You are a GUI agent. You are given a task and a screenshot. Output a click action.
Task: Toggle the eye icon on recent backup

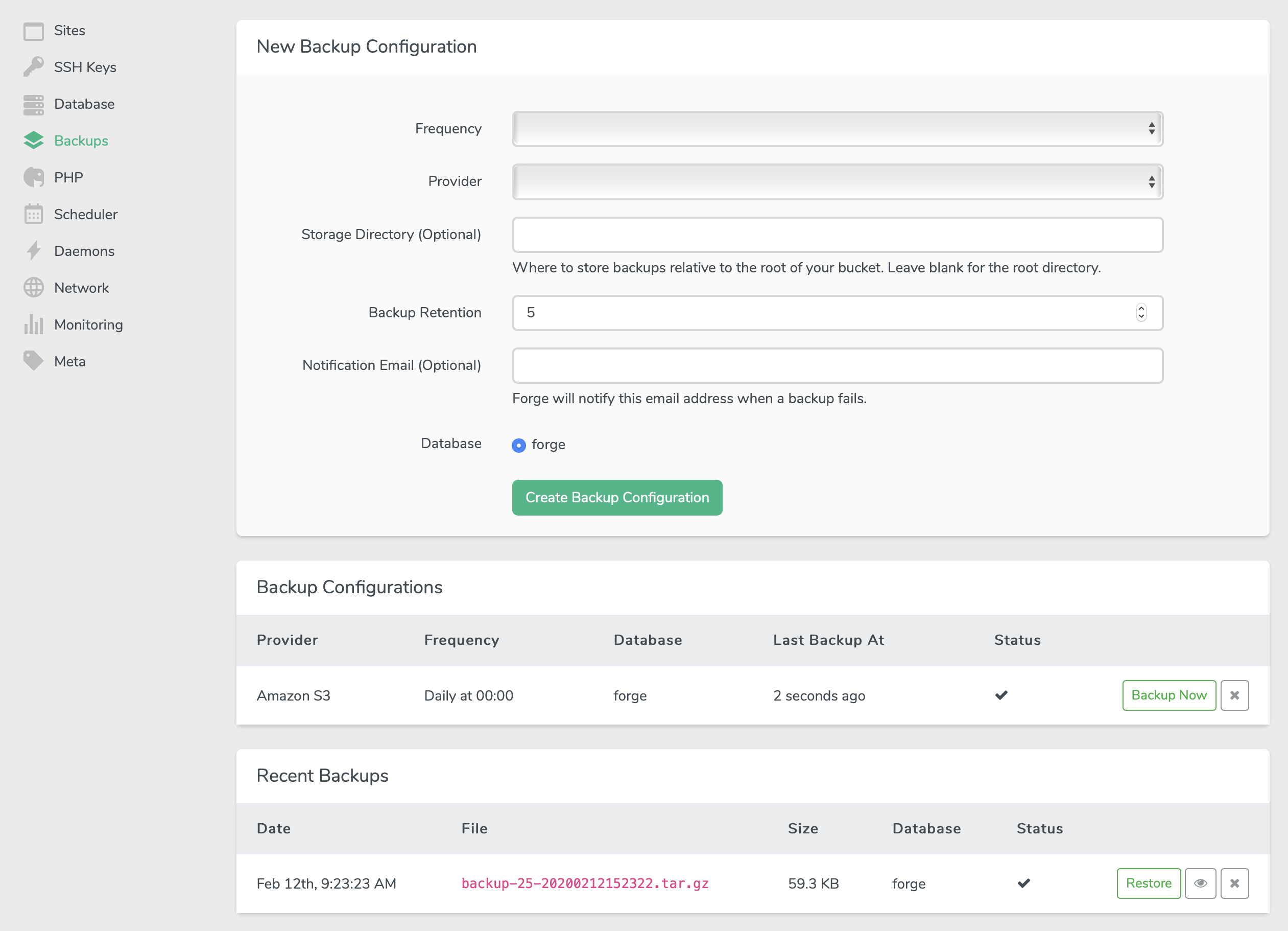tap(1200, 883)
